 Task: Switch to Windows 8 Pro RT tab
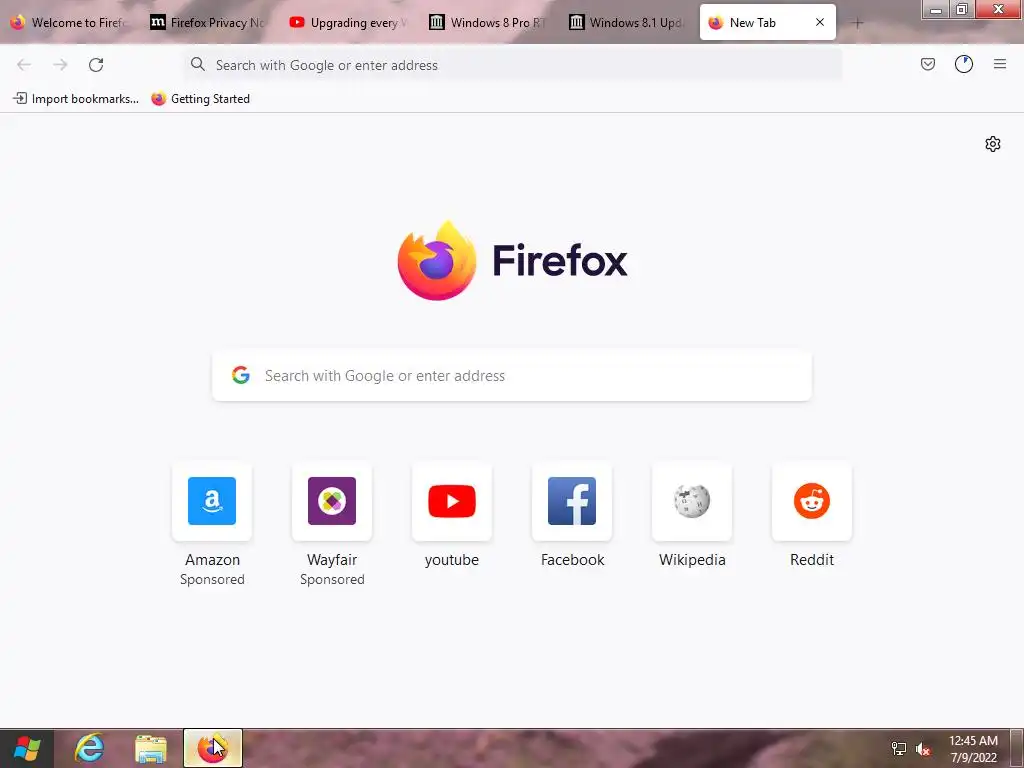point(488,23)
